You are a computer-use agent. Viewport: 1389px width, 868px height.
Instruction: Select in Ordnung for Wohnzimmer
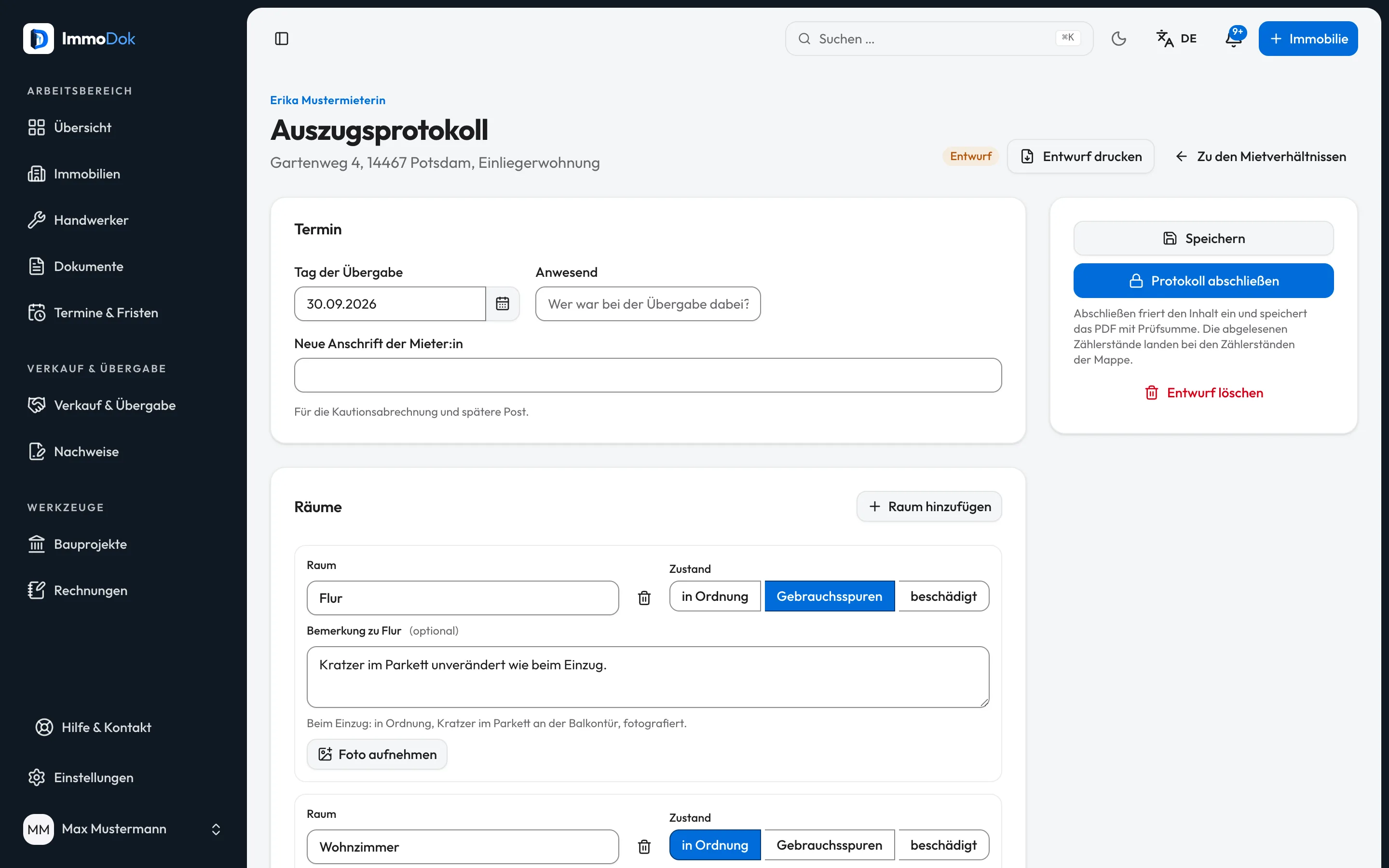click(715, 845)
